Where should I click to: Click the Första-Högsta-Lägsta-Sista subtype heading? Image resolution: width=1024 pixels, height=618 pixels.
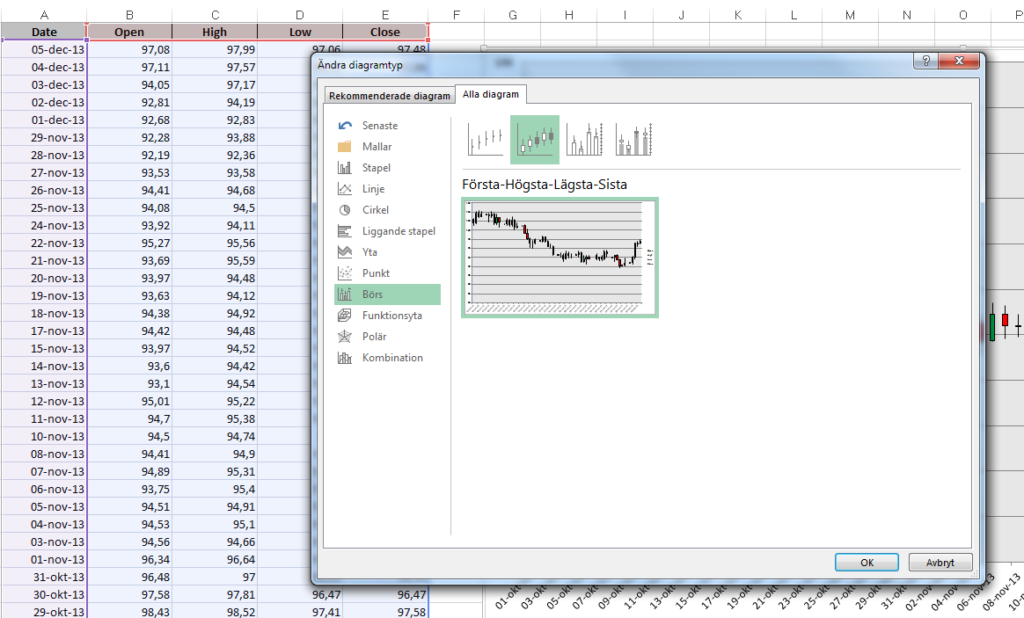[544, 184]
